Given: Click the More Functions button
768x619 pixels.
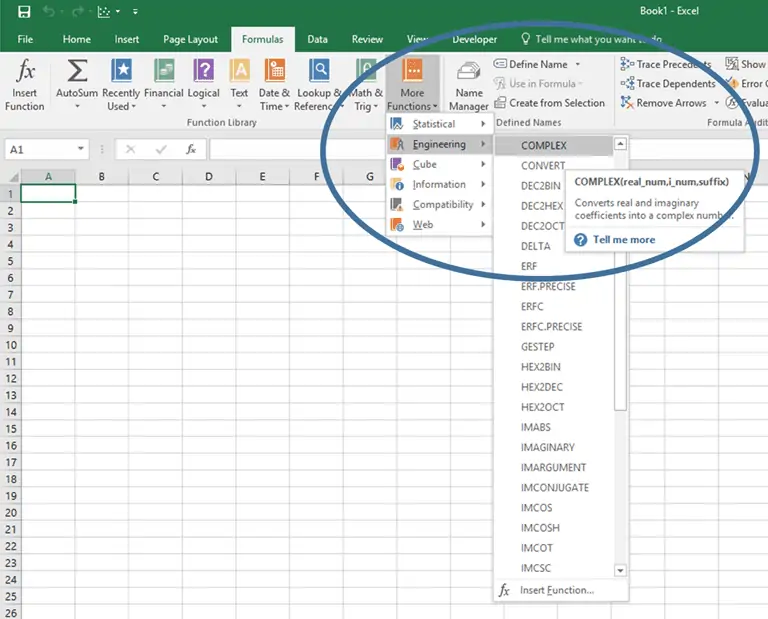Looking at the screenshot, I should click(x=412, y=84).
